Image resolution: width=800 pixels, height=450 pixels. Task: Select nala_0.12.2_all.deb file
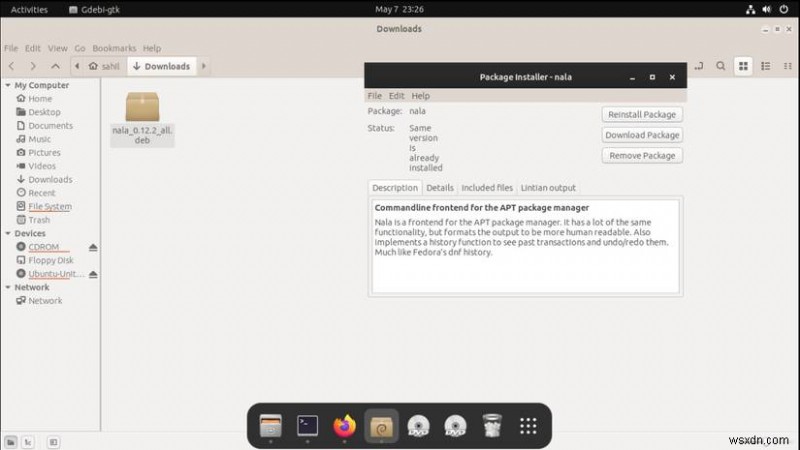[142, 118]
